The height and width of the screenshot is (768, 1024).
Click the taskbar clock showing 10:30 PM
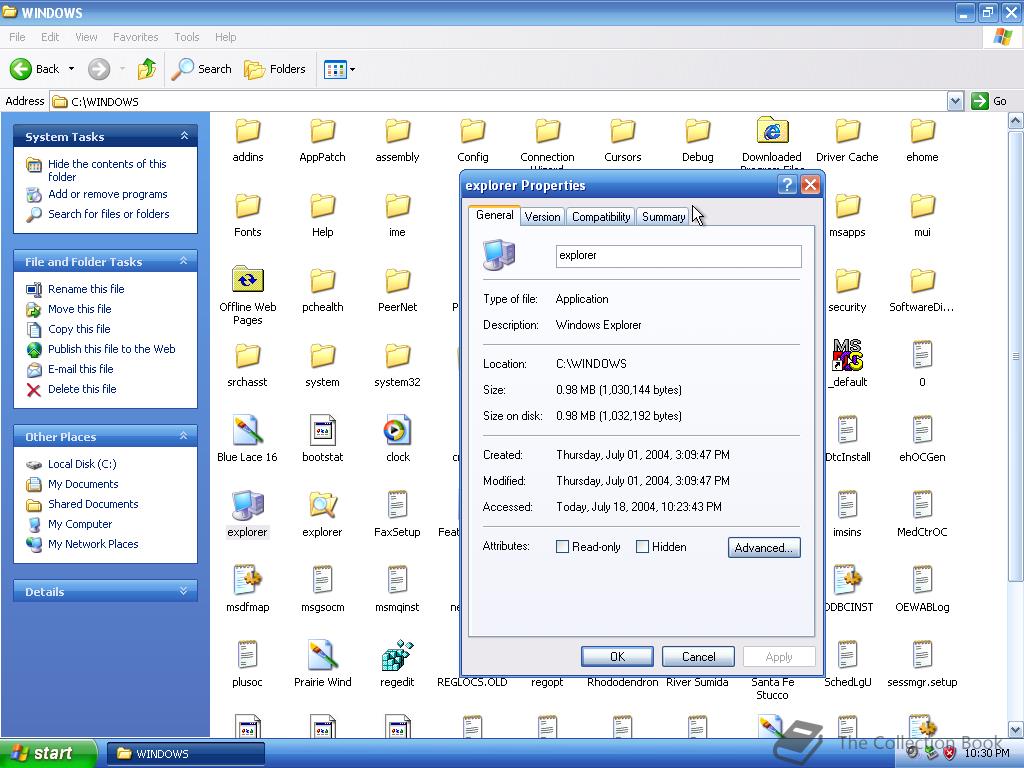(987, 753)
